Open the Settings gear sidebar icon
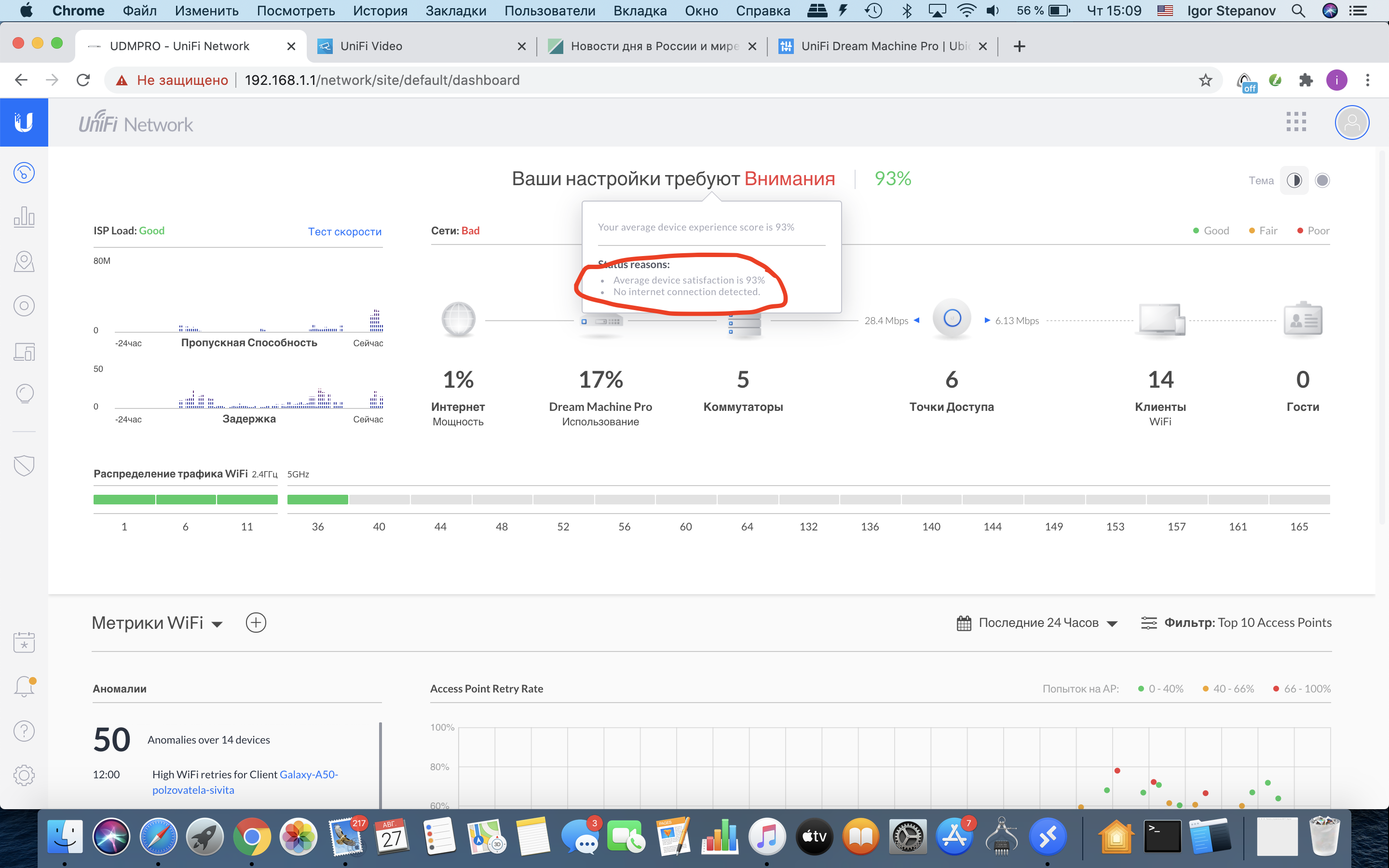This screenshot has height=868, width=1389. point(24,775)
